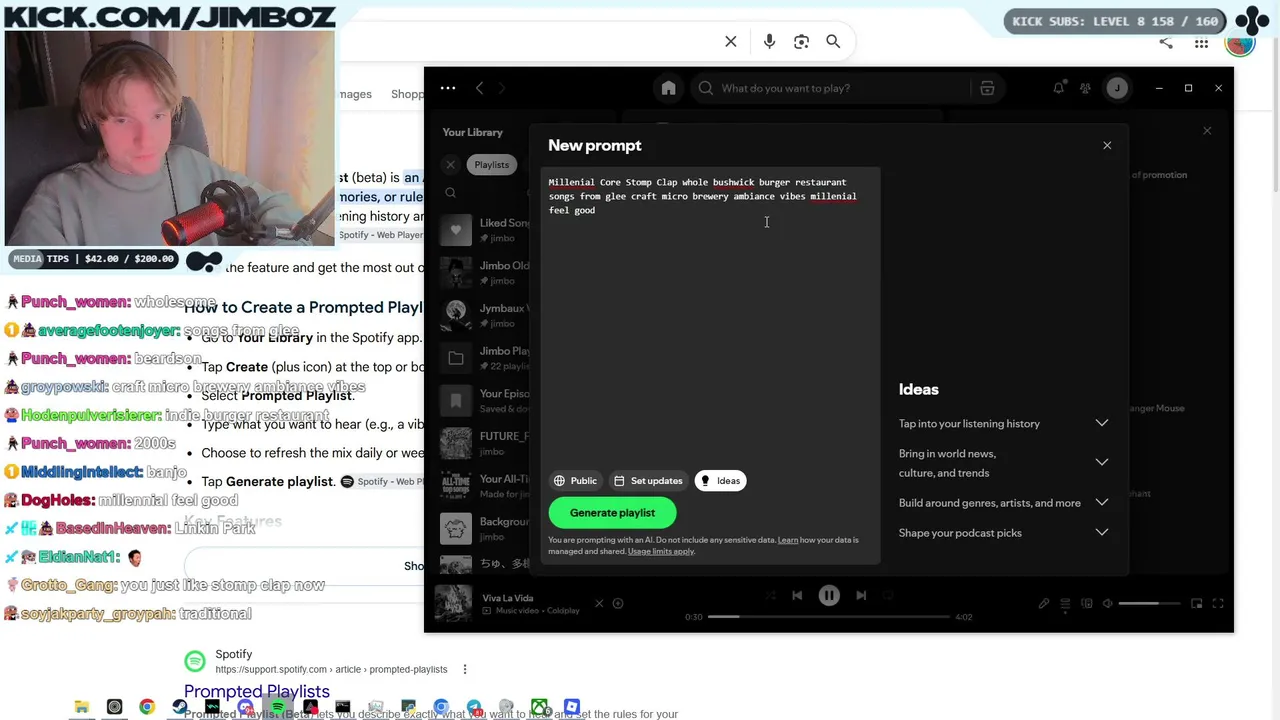Open more options for Spotify search result
This screenshot has width=1280, height=720.
tap(464, 669)
